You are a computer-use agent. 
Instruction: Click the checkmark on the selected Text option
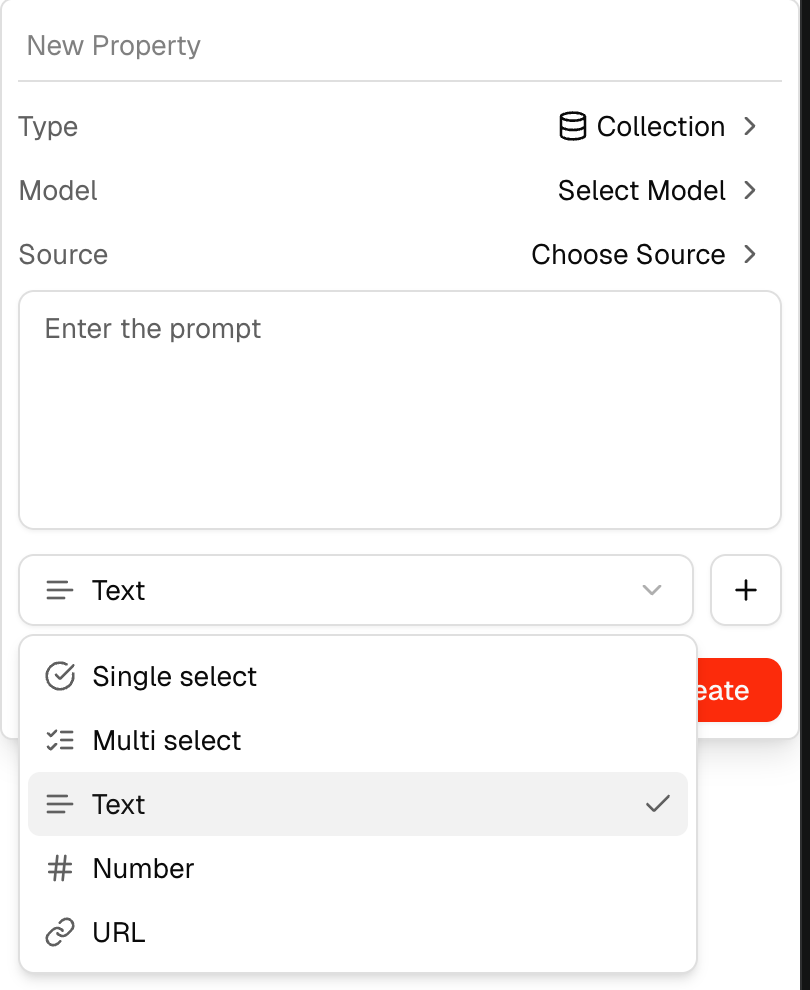coord(657,804)
